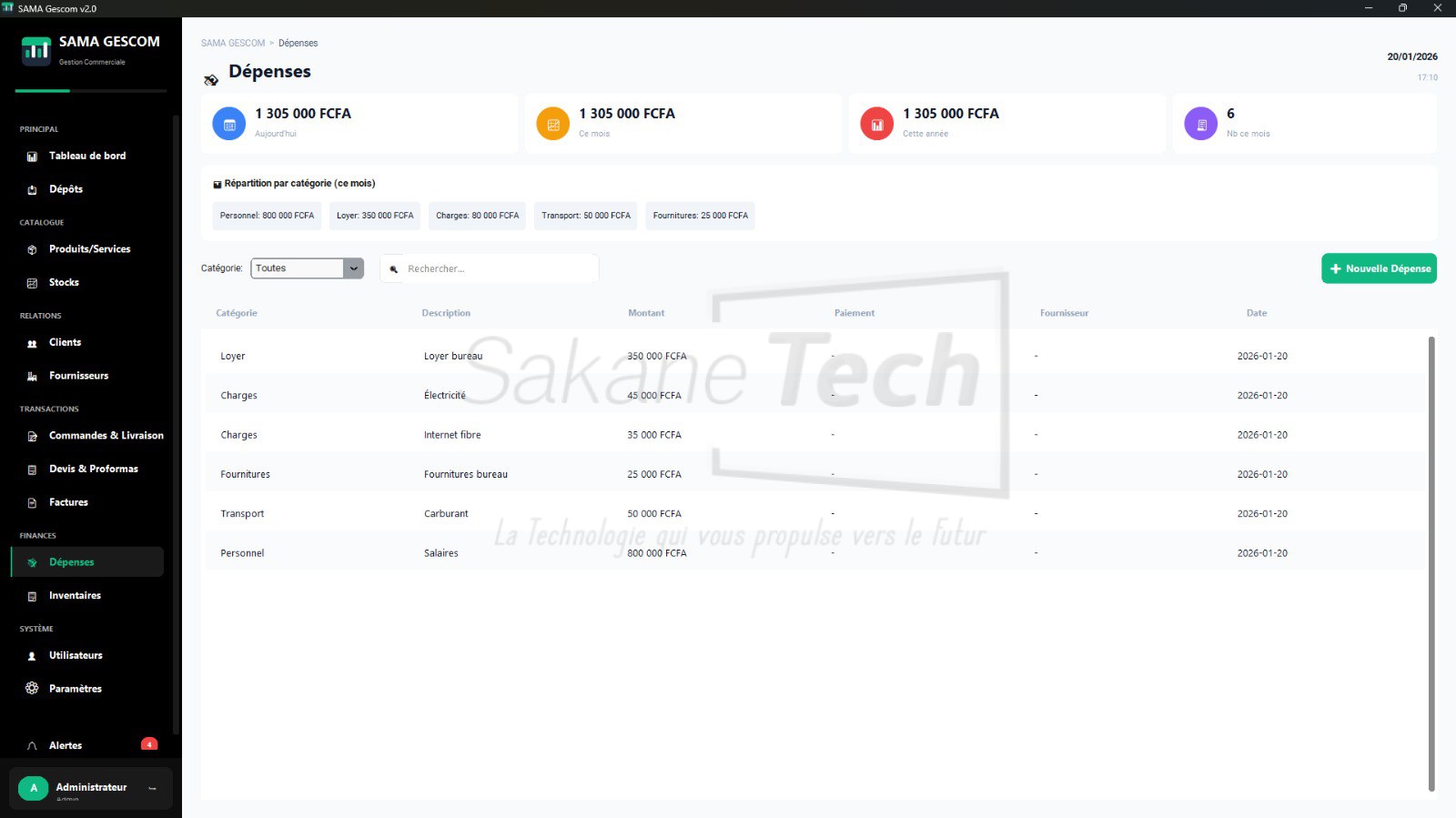The width and height of the screenshot is (1456, 818).
Task: Sort by Catégorie column header
Action: click(237, 313)
